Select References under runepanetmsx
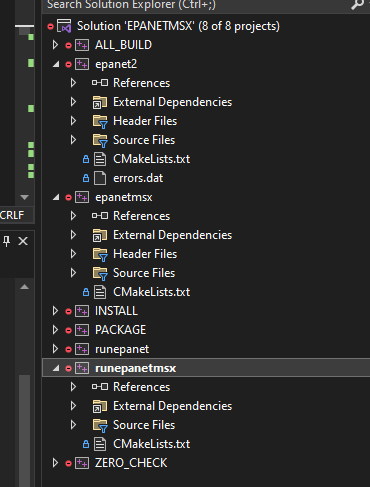This screenshot has height=487, width=370. 142,387
